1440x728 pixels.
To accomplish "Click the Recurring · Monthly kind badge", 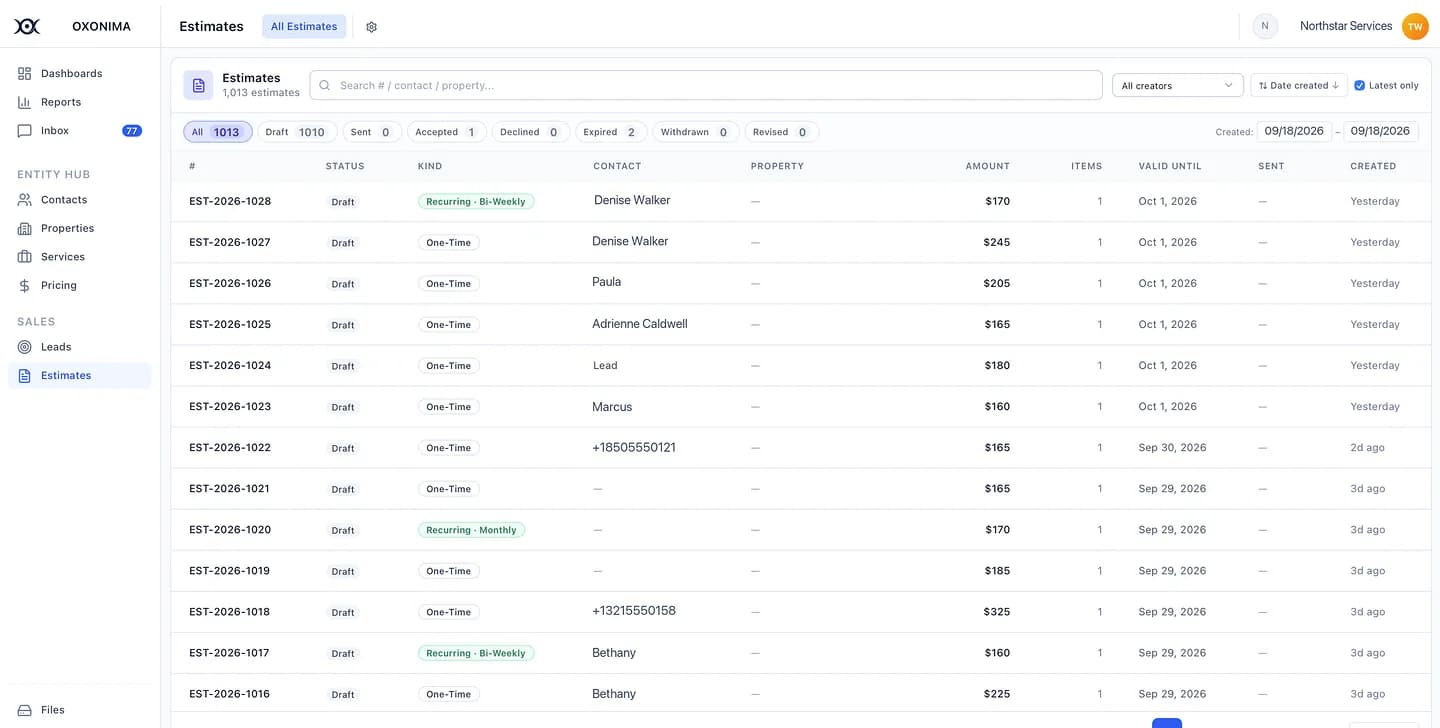I will 471,530.
